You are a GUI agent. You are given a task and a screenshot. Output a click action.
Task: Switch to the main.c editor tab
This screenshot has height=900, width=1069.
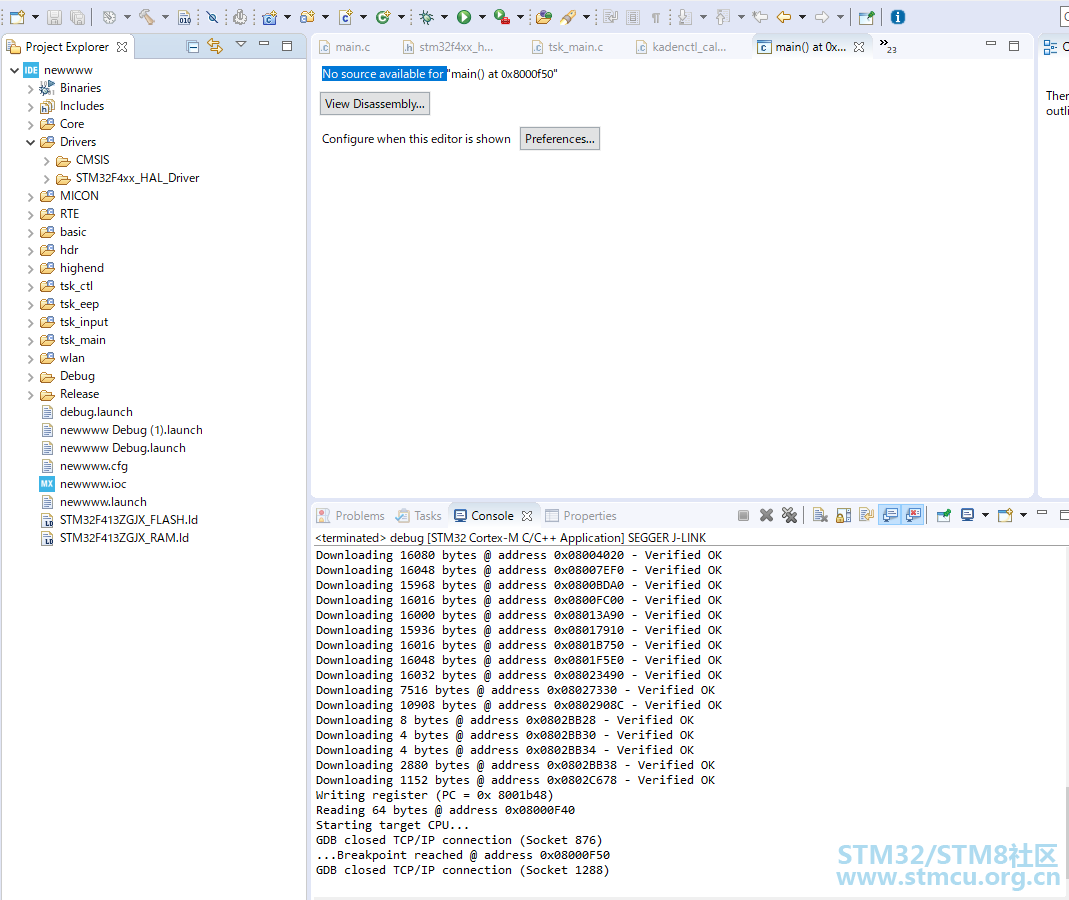352,47
